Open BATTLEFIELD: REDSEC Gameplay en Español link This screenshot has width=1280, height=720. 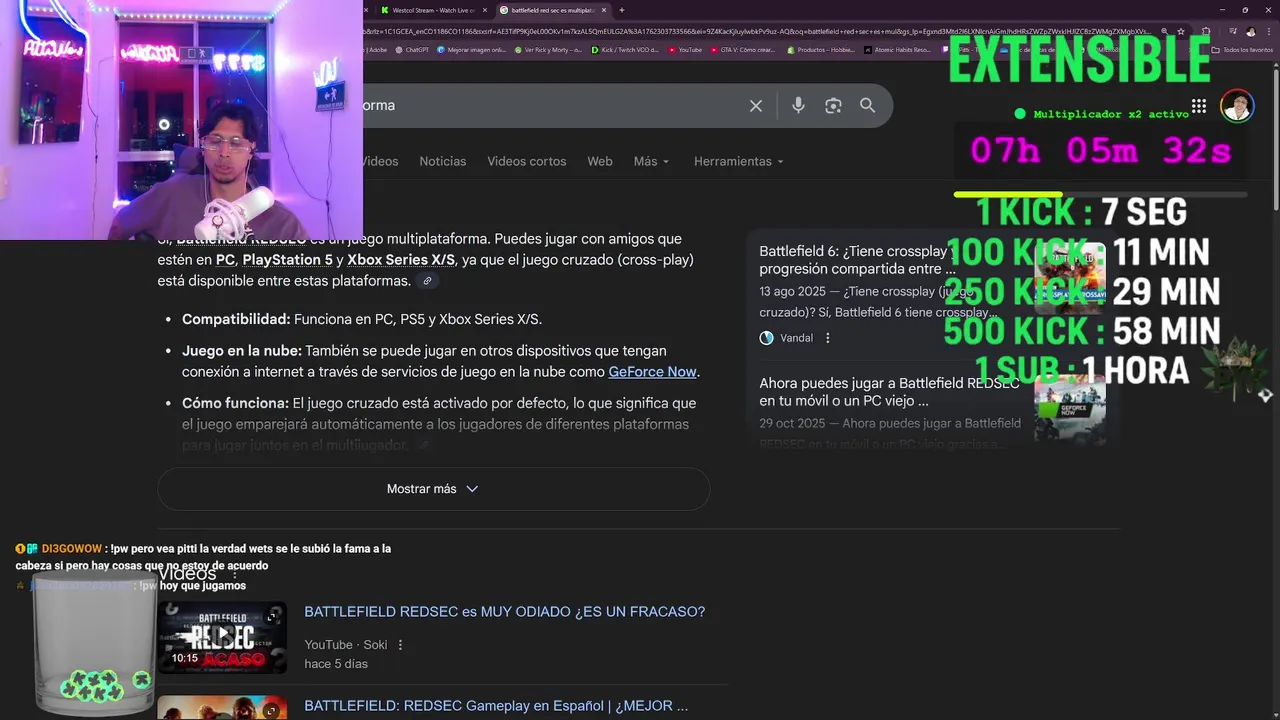pyautogui.click(x=496, y=706)
